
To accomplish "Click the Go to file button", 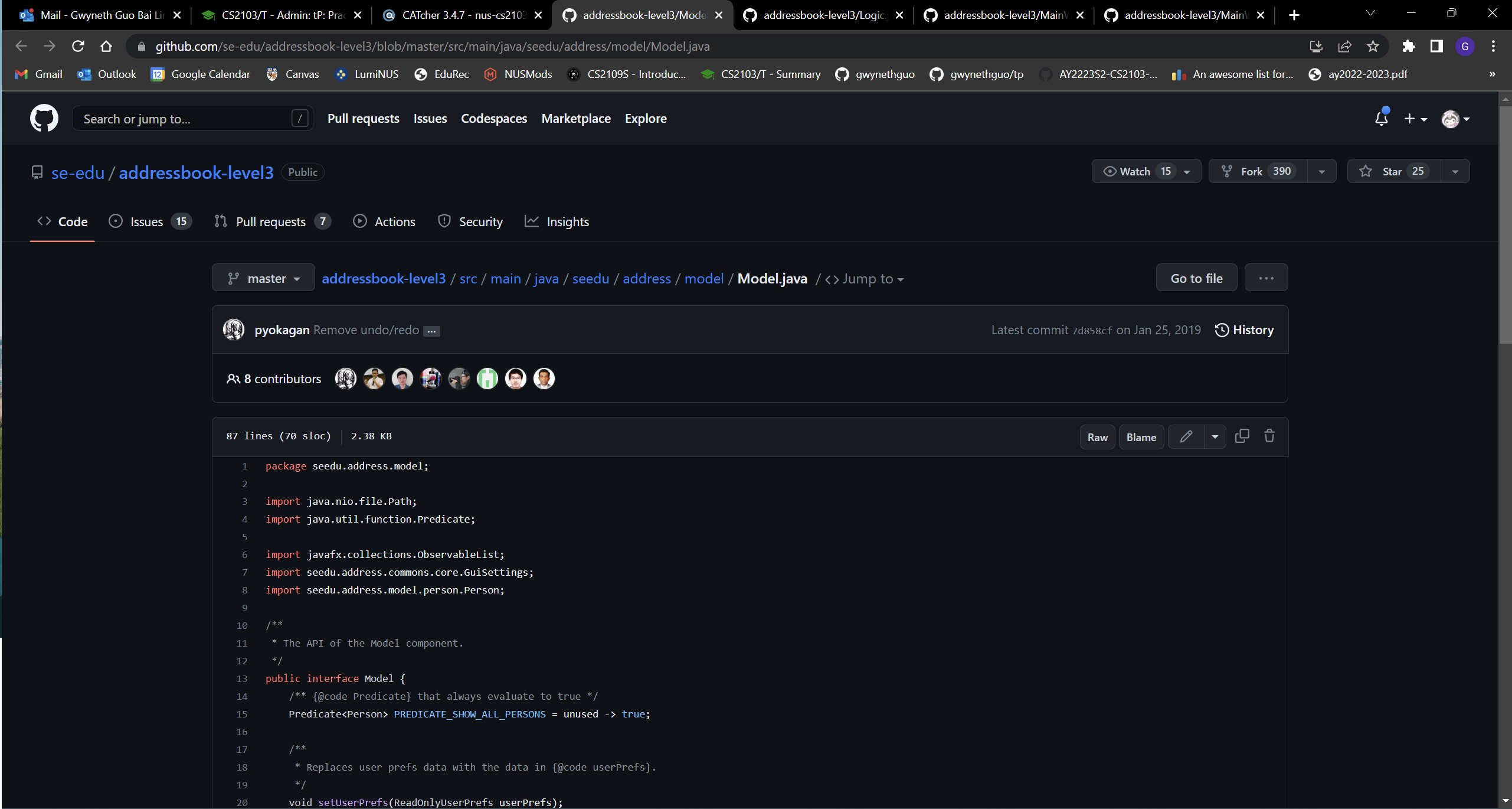I will (1196, 279).
